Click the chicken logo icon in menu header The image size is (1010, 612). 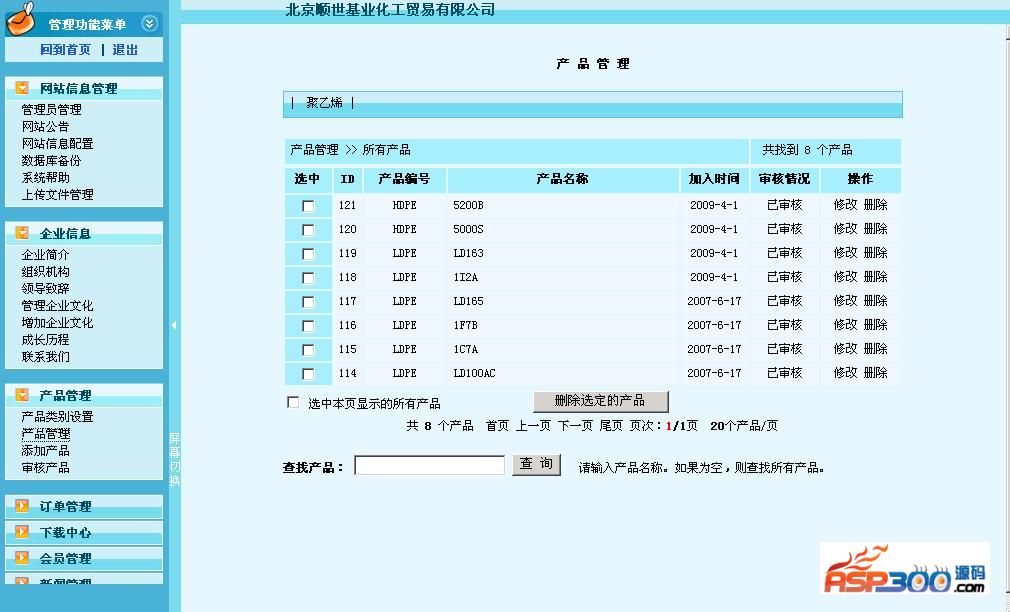[x=21, y=19]
